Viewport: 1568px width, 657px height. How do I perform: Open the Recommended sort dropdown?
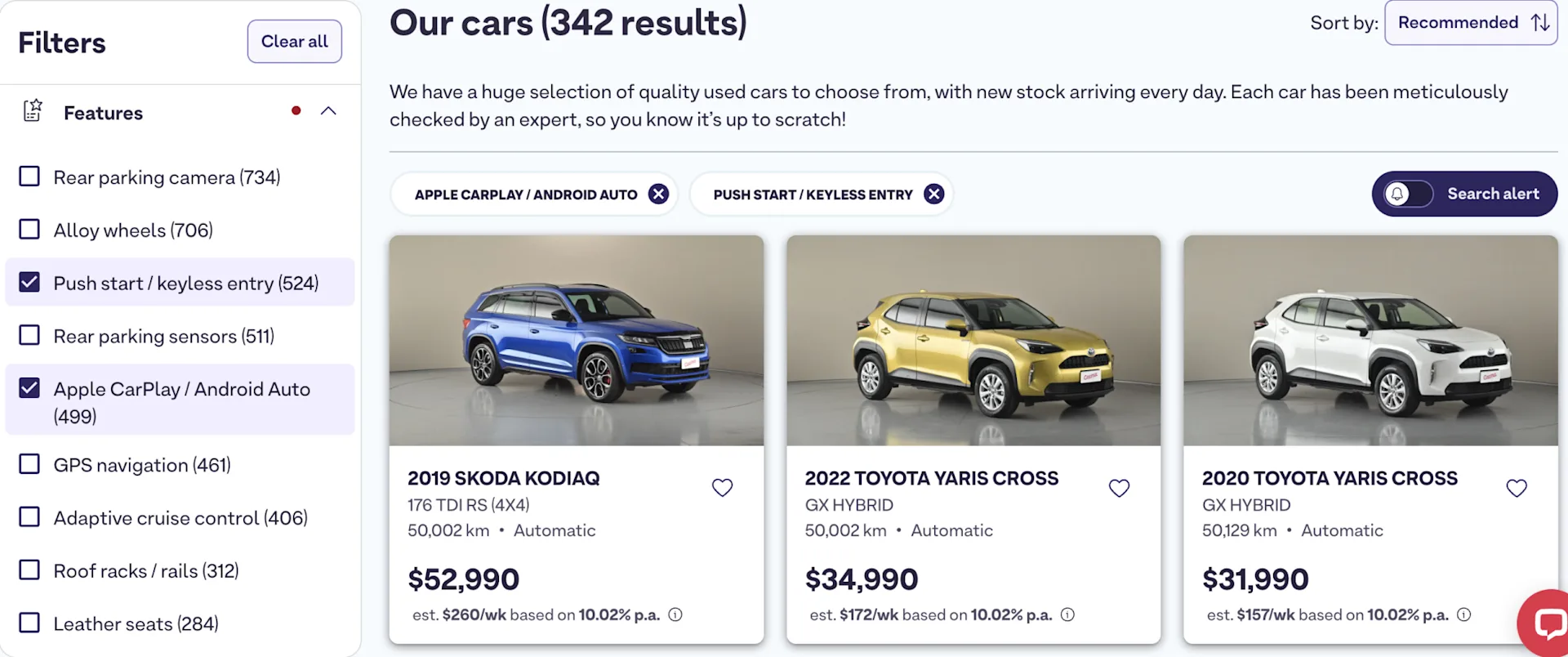point(1471,23)
